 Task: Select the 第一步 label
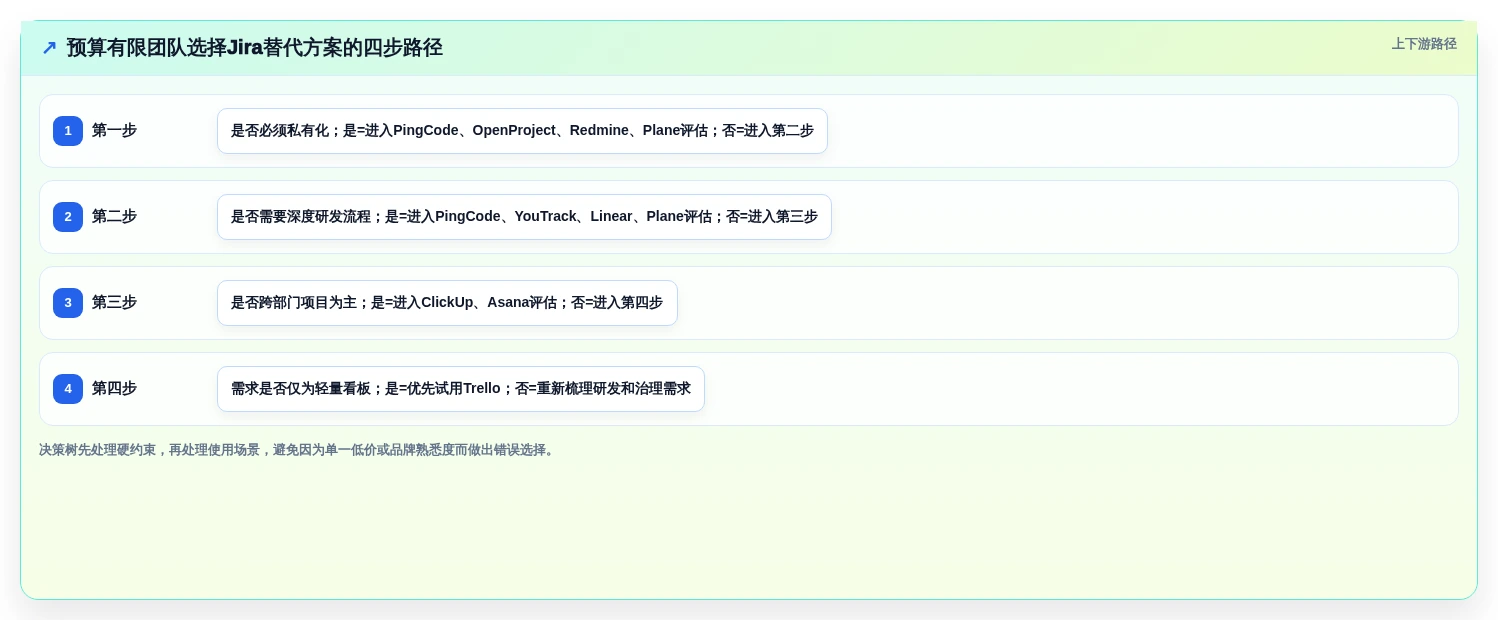coord(114,131)
